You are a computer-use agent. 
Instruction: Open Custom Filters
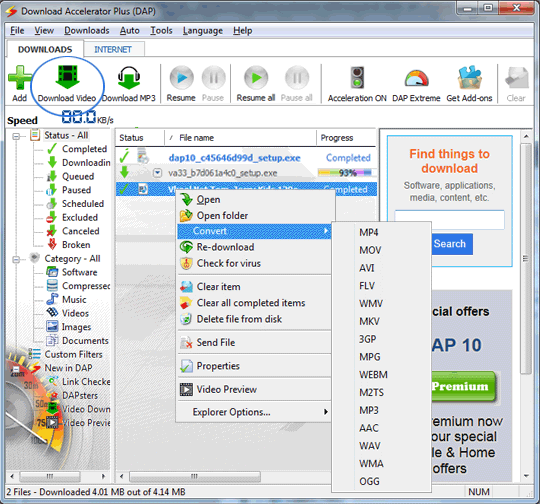click(73, 354)
